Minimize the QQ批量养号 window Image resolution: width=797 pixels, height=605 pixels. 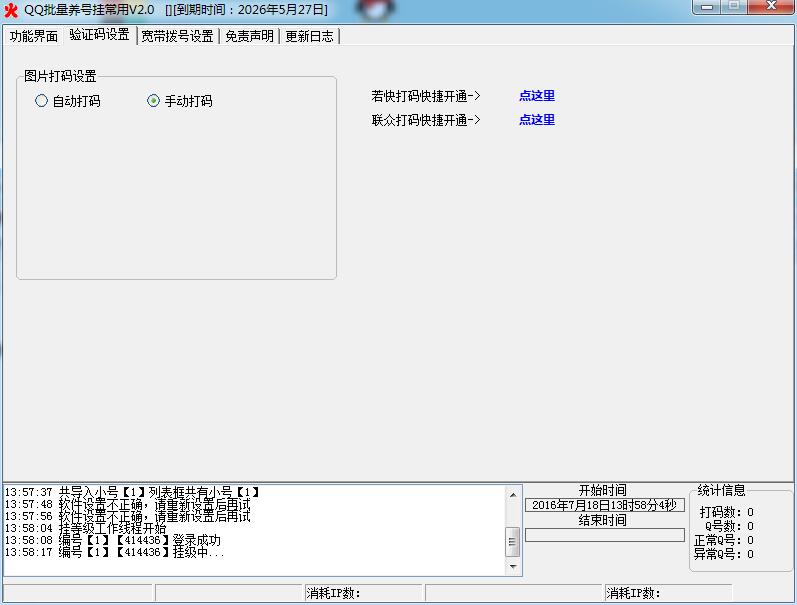point(707,7)
